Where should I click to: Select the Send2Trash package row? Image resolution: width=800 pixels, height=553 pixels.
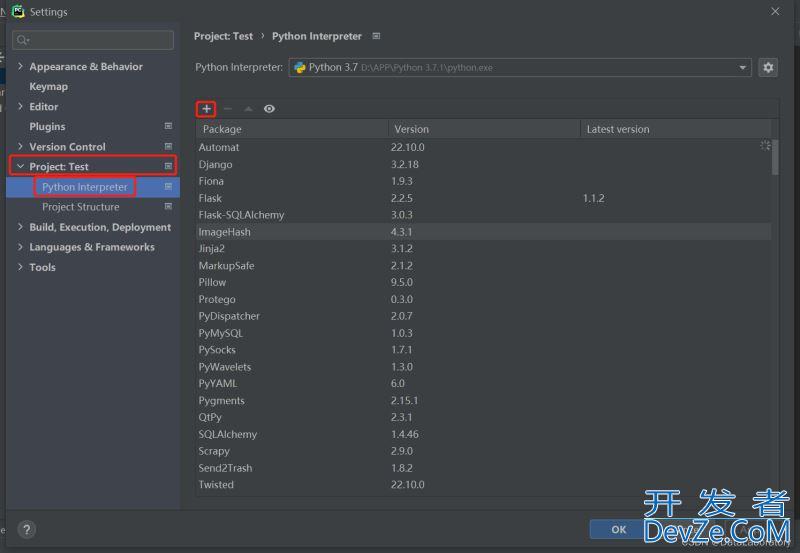(484, 468)
